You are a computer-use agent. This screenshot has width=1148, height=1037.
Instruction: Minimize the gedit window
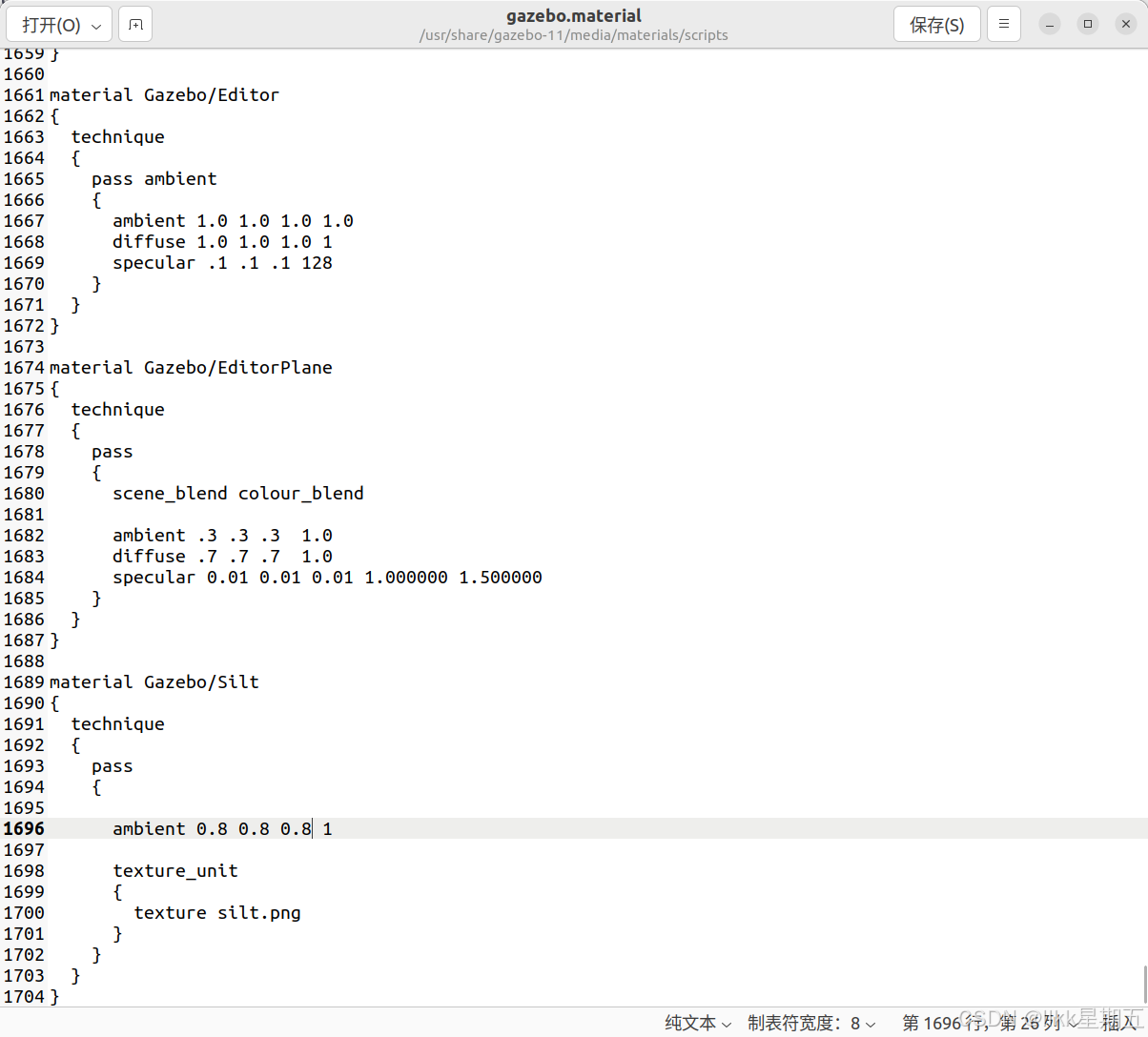coord(1050,25)
